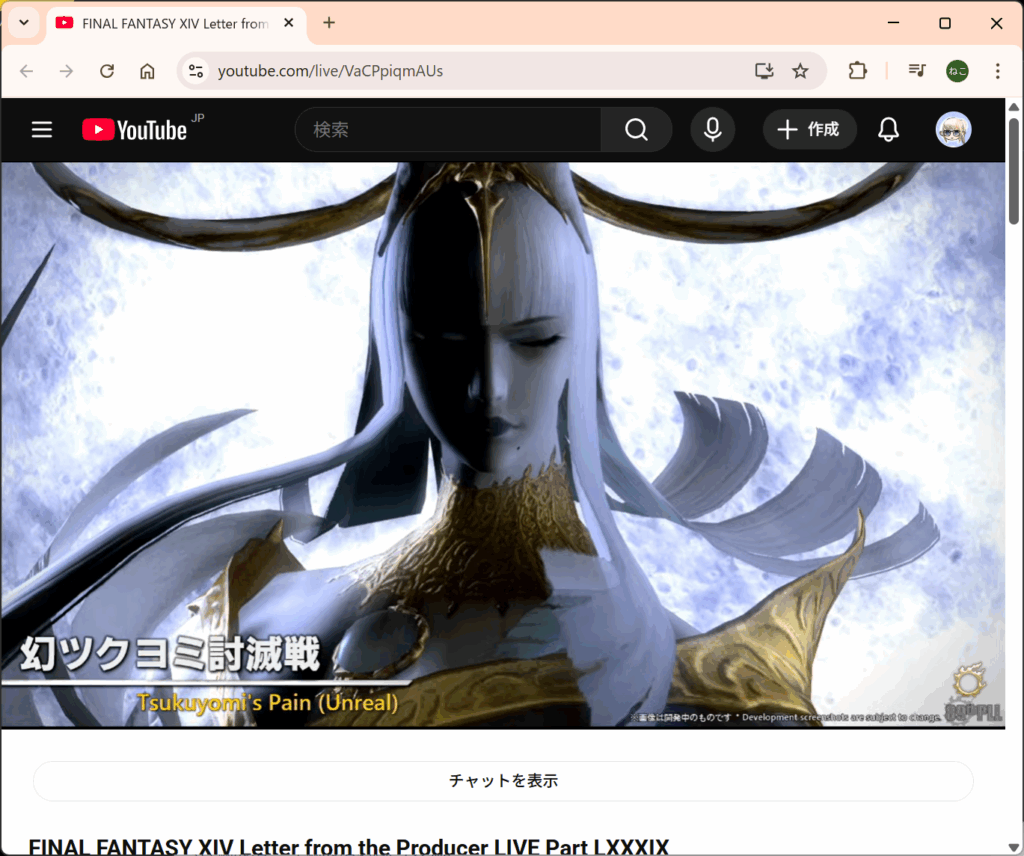Open the media controls icon in toolbar

pos(916,71)
